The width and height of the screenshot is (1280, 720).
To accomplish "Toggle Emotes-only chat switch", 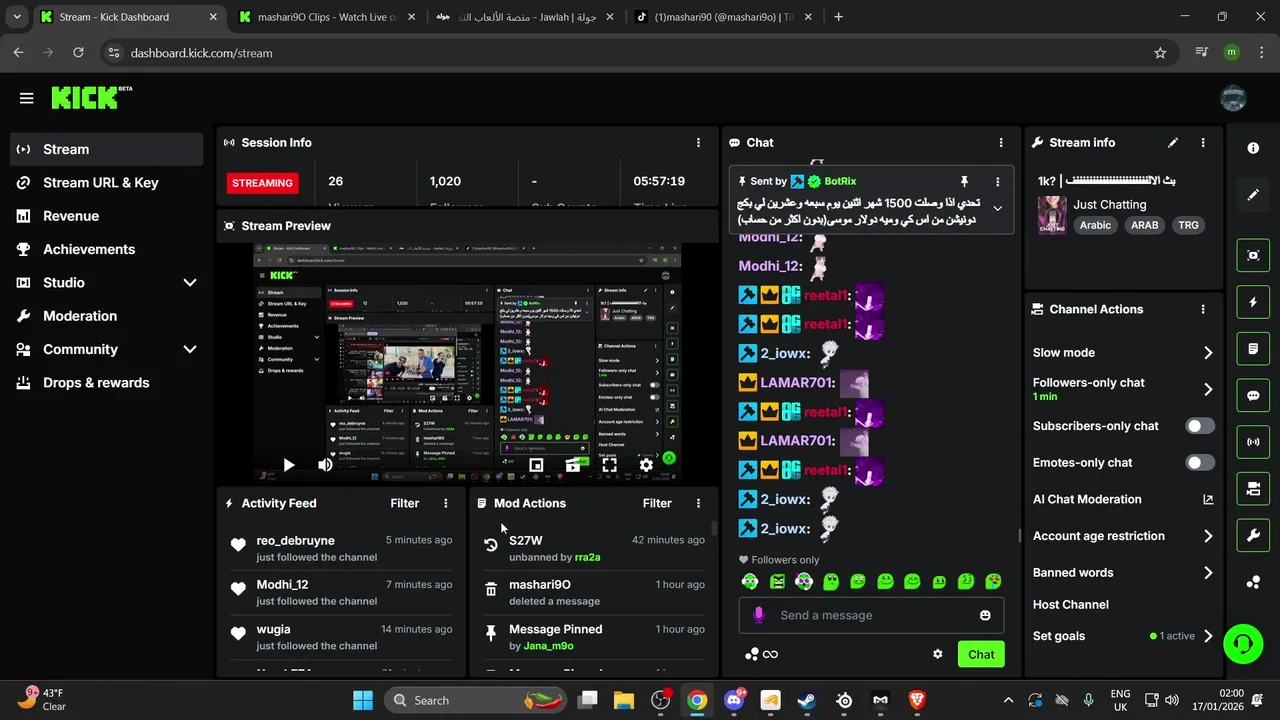I will 1200,462.
